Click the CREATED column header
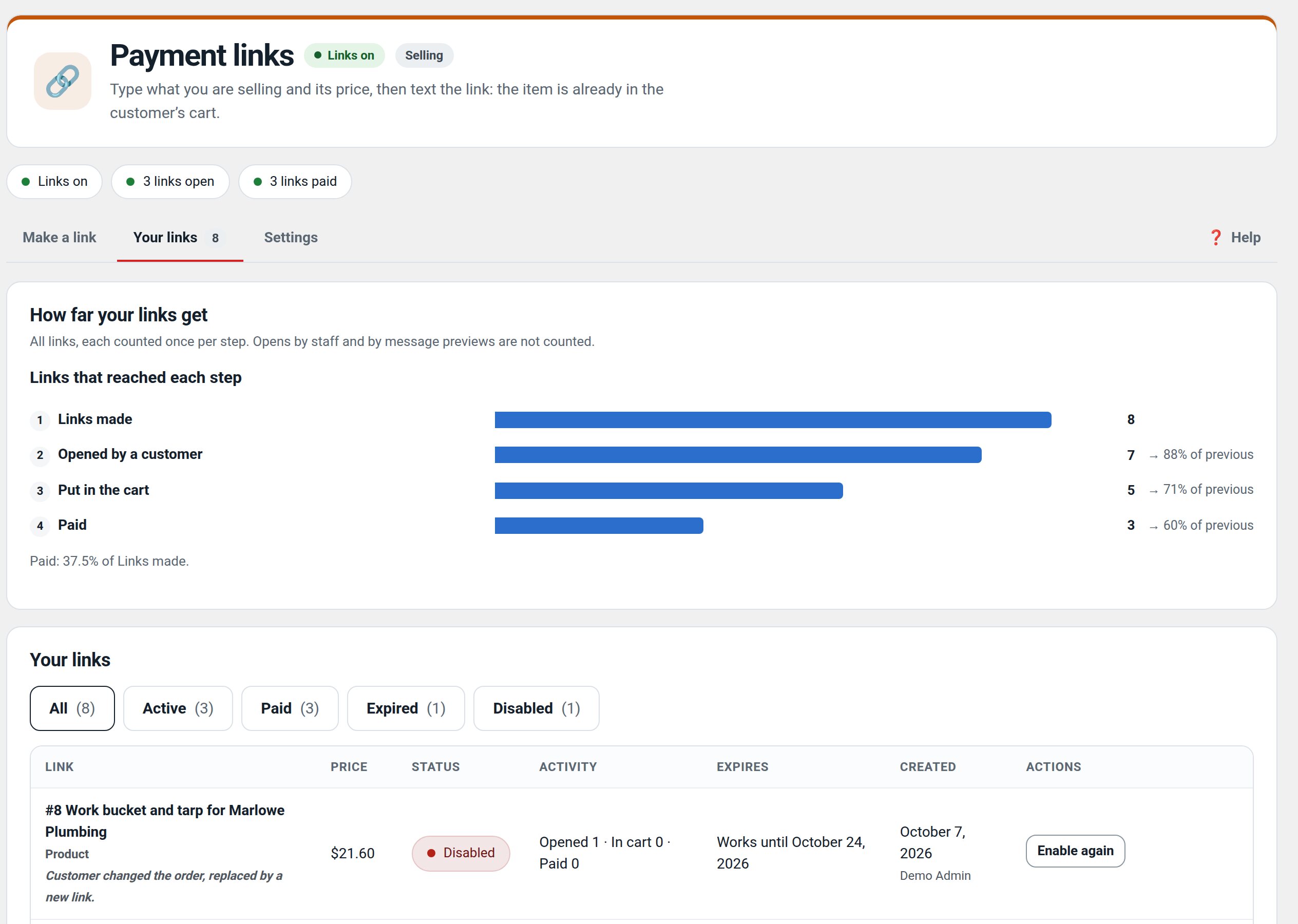The image size is (1298, 924). point(928,766)
